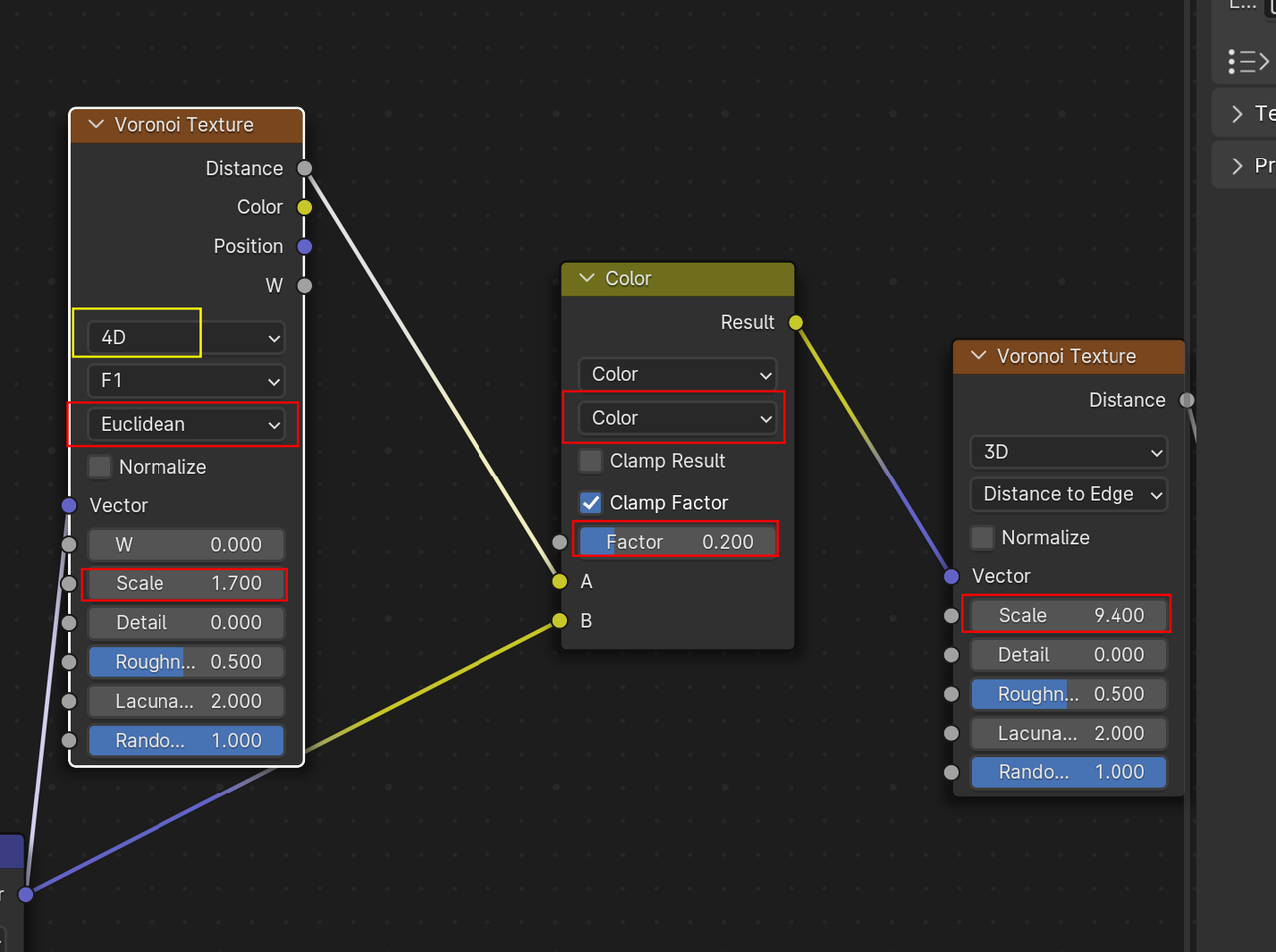
Task: Click the Factor slider set to 0.200
Action: [x=677, y=542]
